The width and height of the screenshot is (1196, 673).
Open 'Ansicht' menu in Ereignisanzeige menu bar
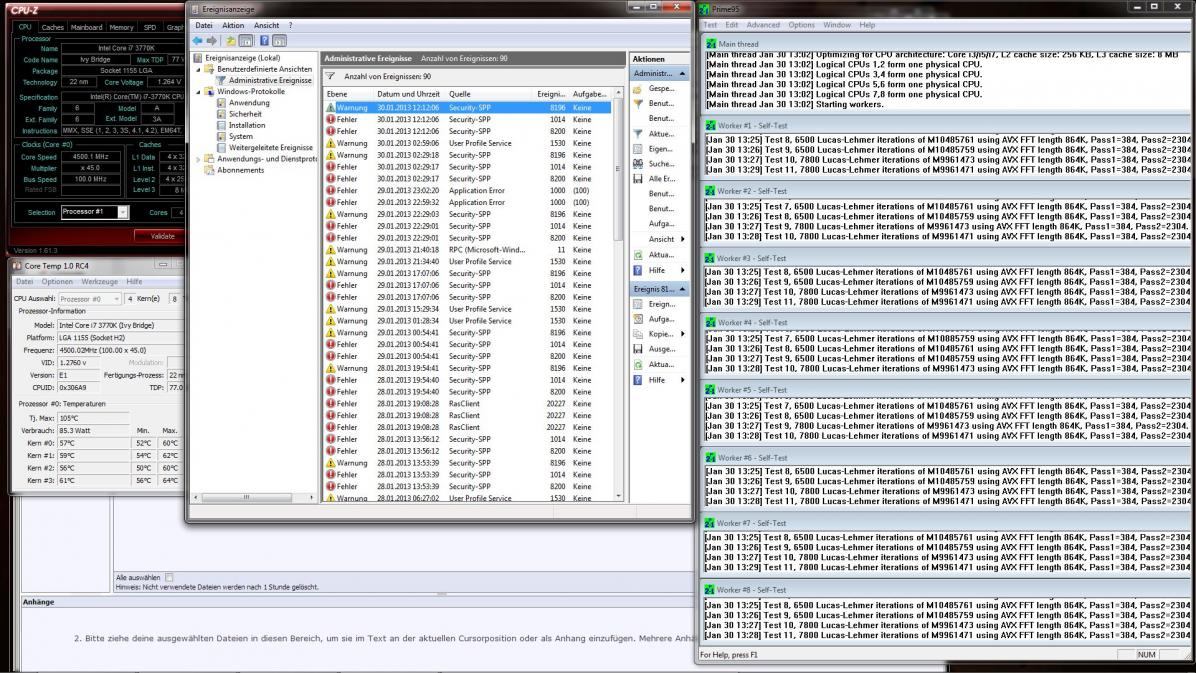click(266, 25)
